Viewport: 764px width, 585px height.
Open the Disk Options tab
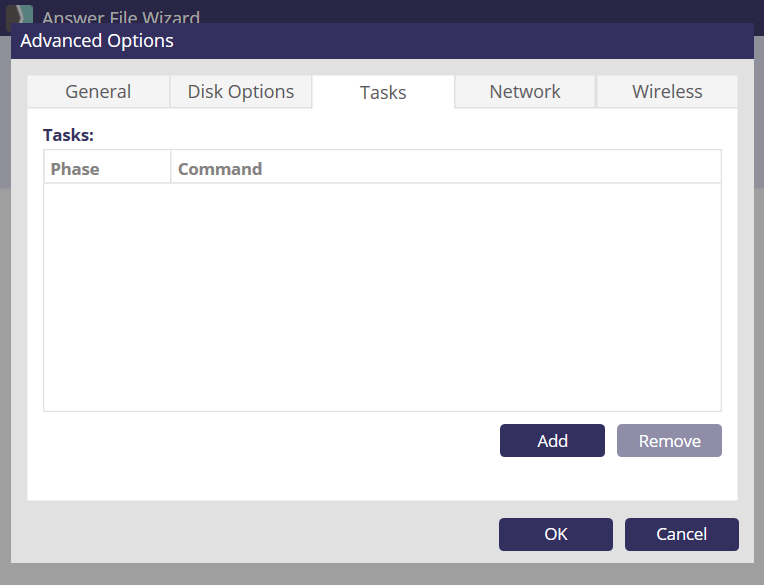point(241,92)
